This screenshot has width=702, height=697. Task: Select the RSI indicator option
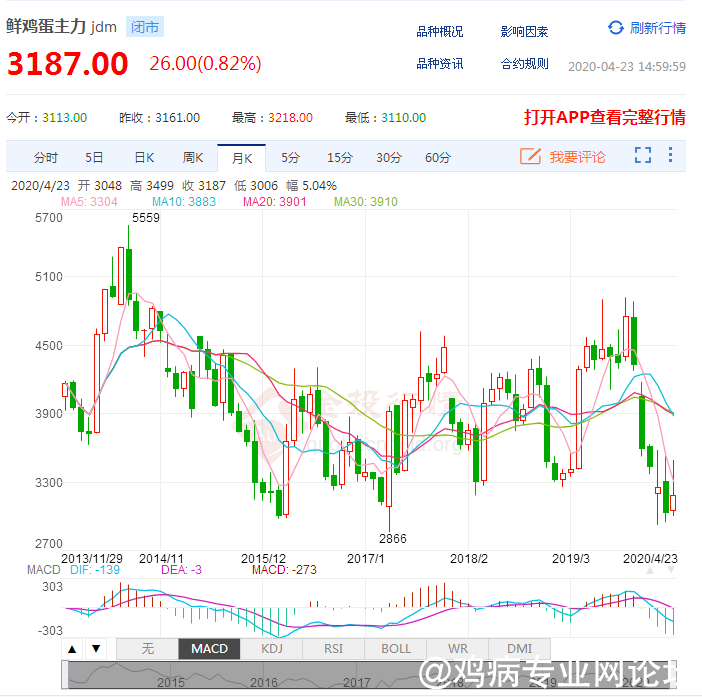[x=334, y=649]
